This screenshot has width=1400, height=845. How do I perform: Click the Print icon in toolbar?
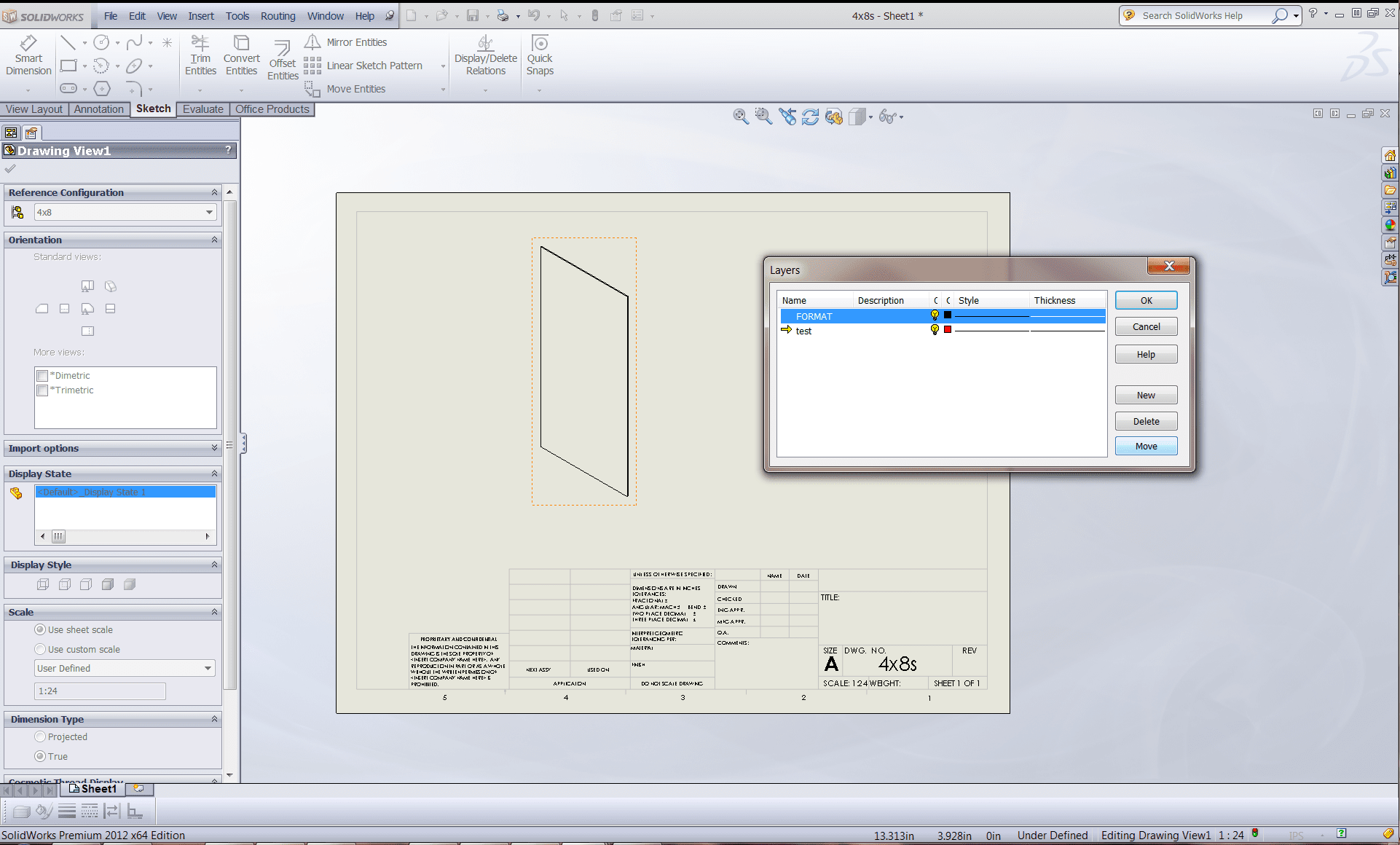pos(503,15)
